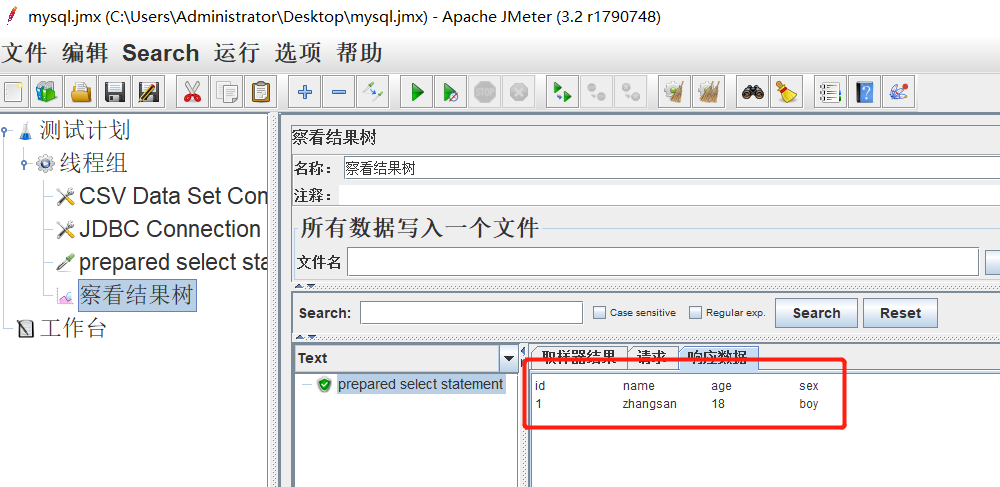This screenshot has width=1000, height=487.
Task: Click the Copy icon in toolbar
Action: [x=226, y=92]
